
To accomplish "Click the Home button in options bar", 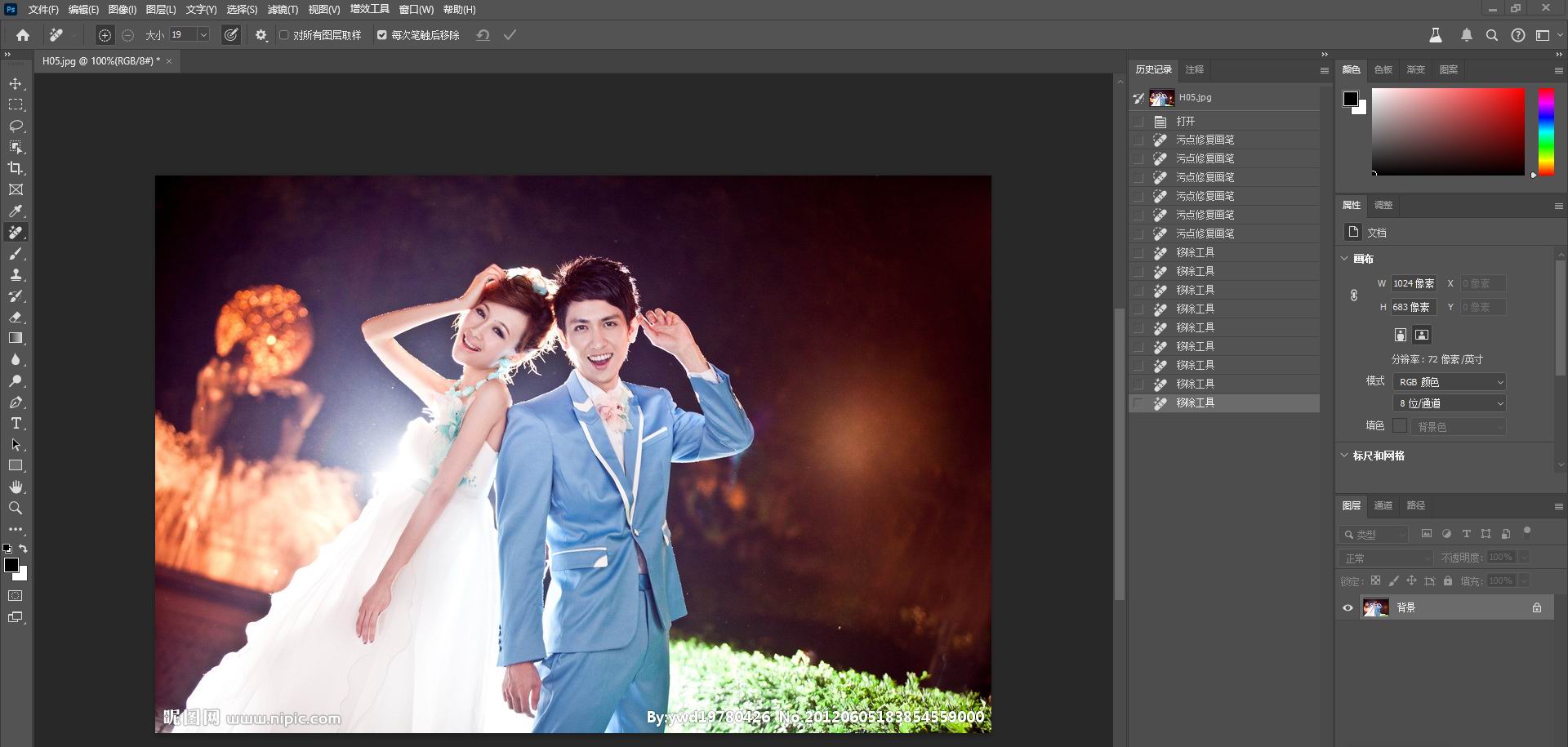I will coord(23,35).
